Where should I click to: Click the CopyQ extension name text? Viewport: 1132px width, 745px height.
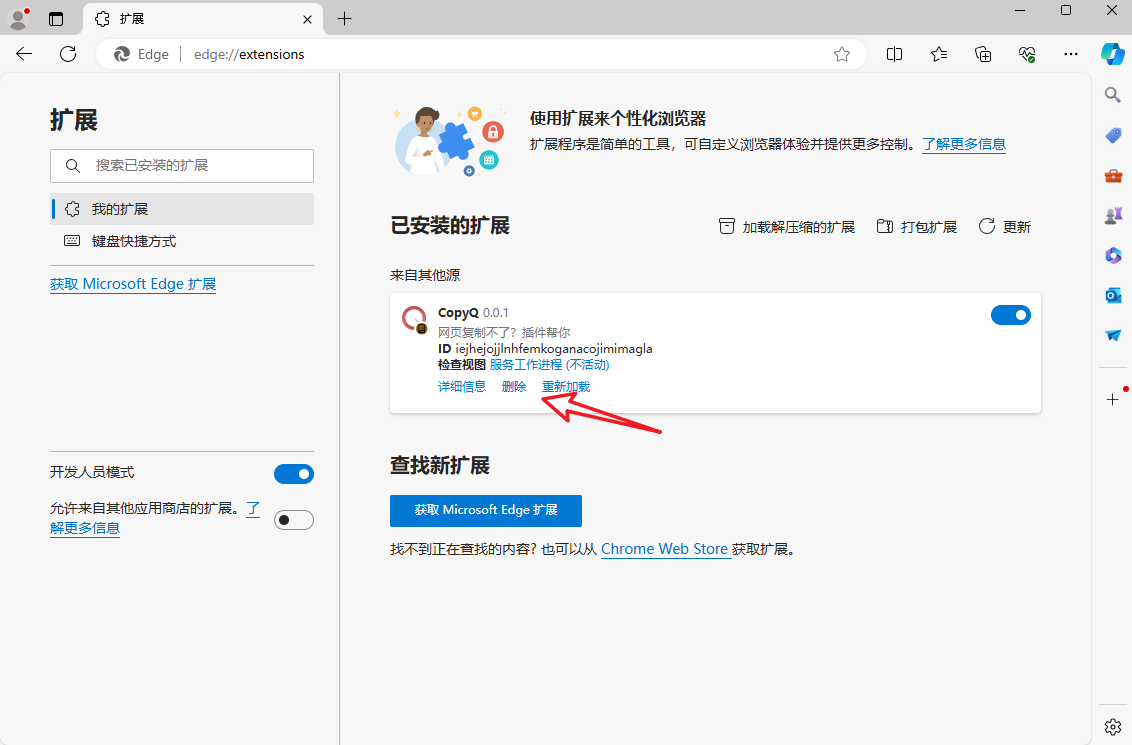tap(458, 313)
